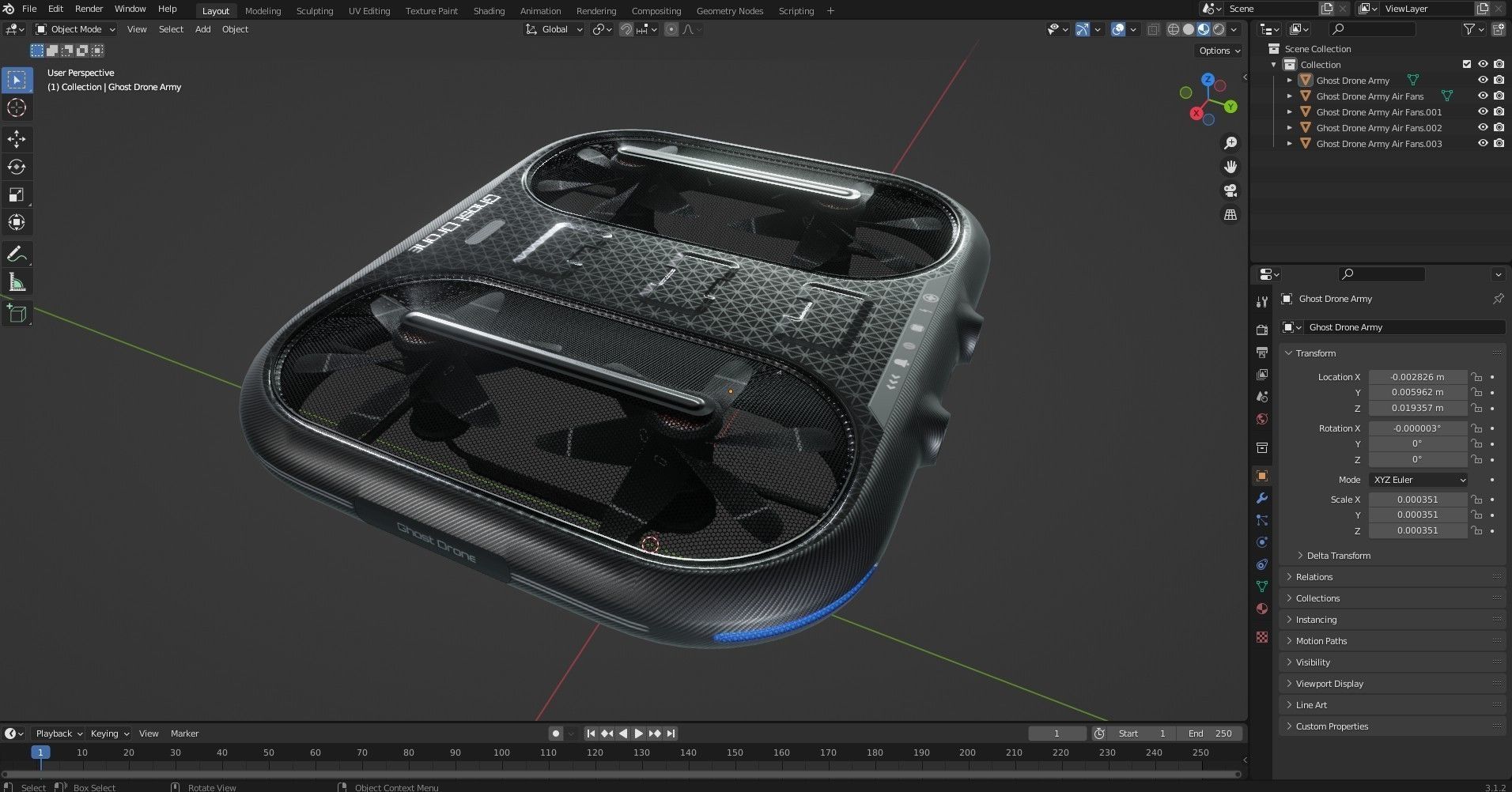The height and width of the screenshot is (792, 1512).
Task: Open the Keying dropdown in timeline
Action: coord(109,734)
